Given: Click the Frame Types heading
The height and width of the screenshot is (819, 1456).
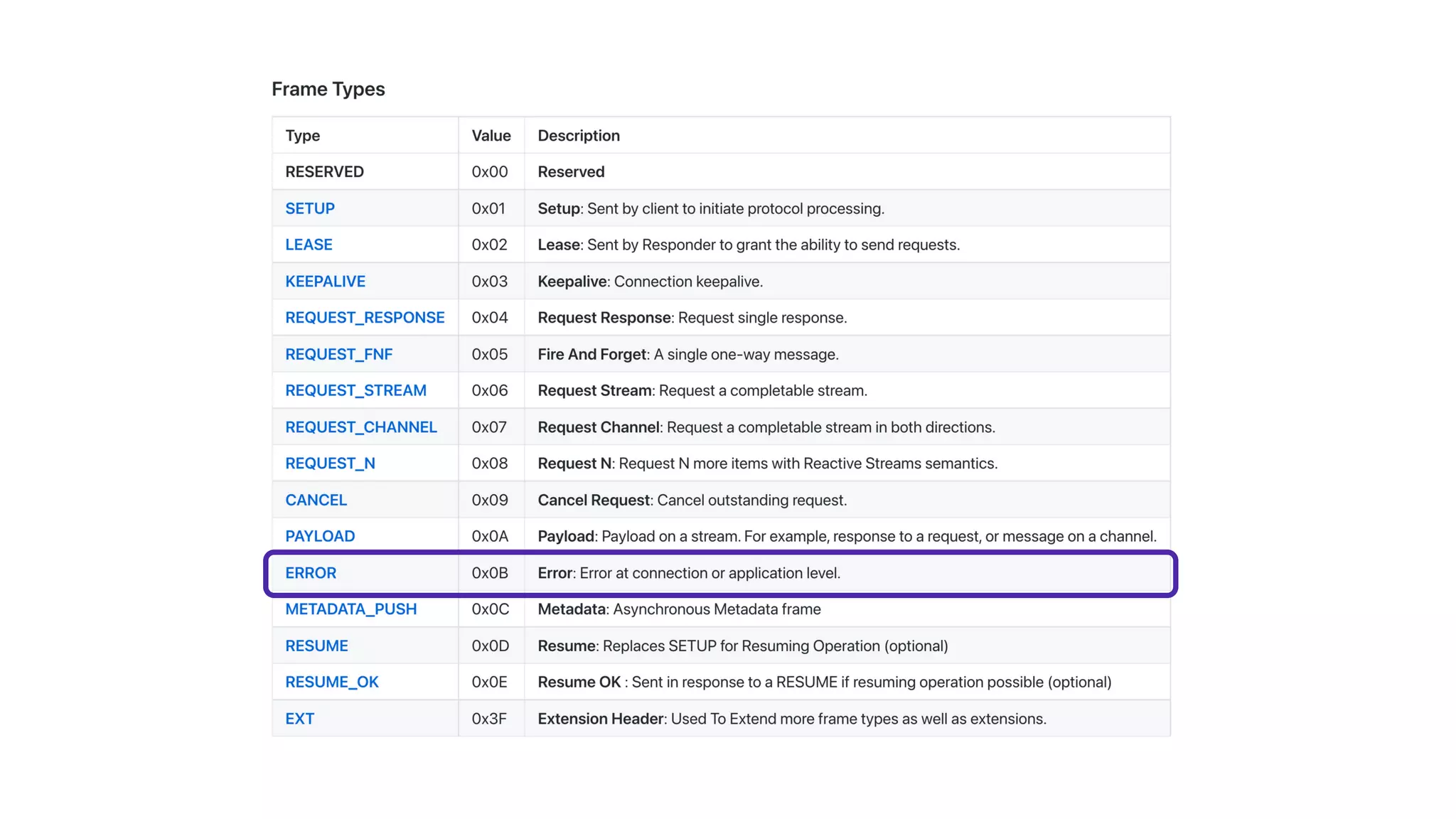Looking at the screenshot, I should pos(328,89).
